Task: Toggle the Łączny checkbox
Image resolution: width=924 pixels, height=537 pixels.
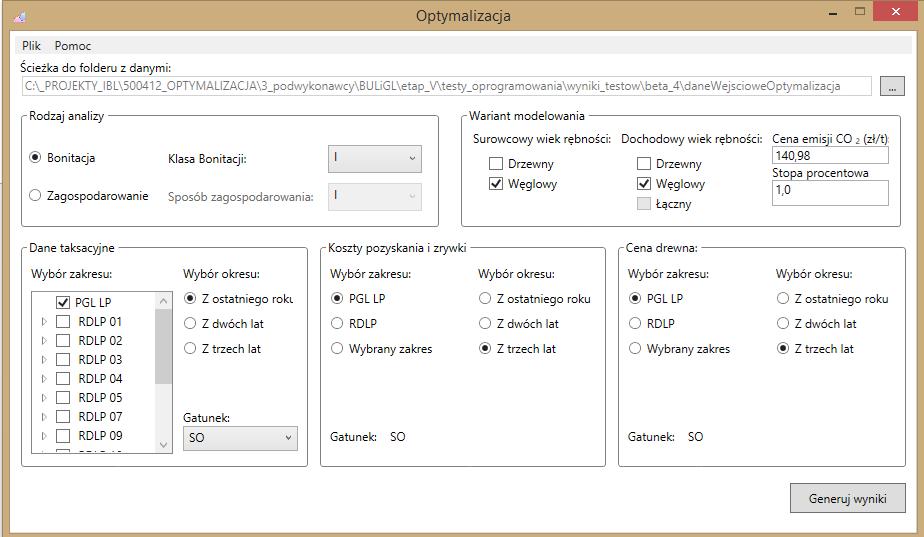Action: (644, 203)
